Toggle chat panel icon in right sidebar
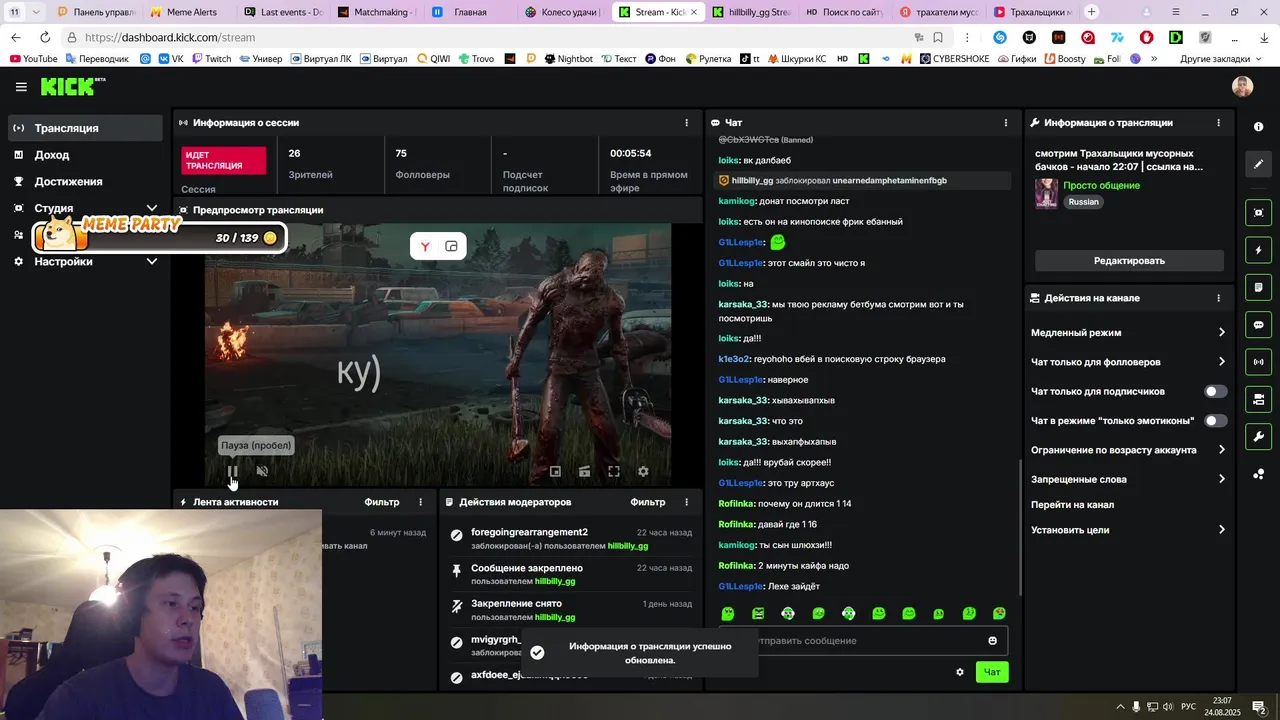Image resolution: width=1280 pixels, height=720 pixels. click(1258, 325)
